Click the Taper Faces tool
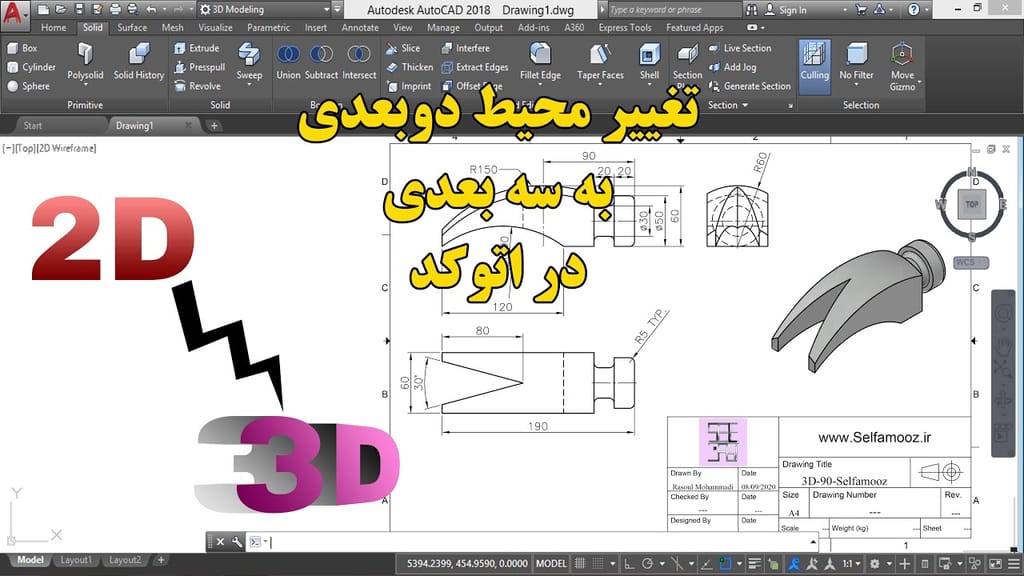This screenshot has height=576, width=1024. pyautogui.click(x=600, y=62)
